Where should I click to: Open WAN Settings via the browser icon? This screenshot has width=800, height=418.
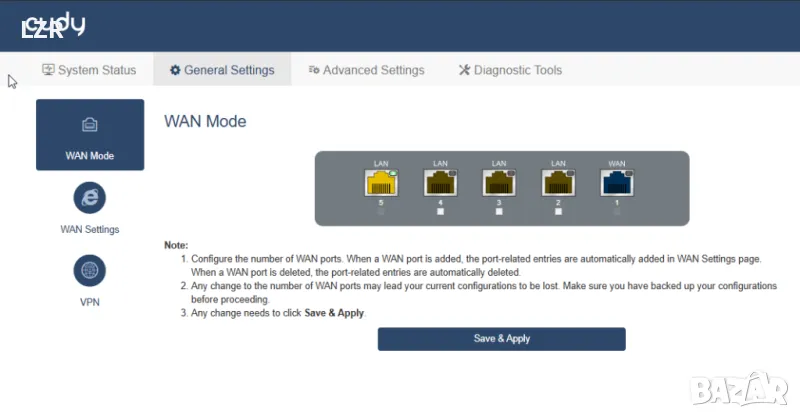pos(89,197)
